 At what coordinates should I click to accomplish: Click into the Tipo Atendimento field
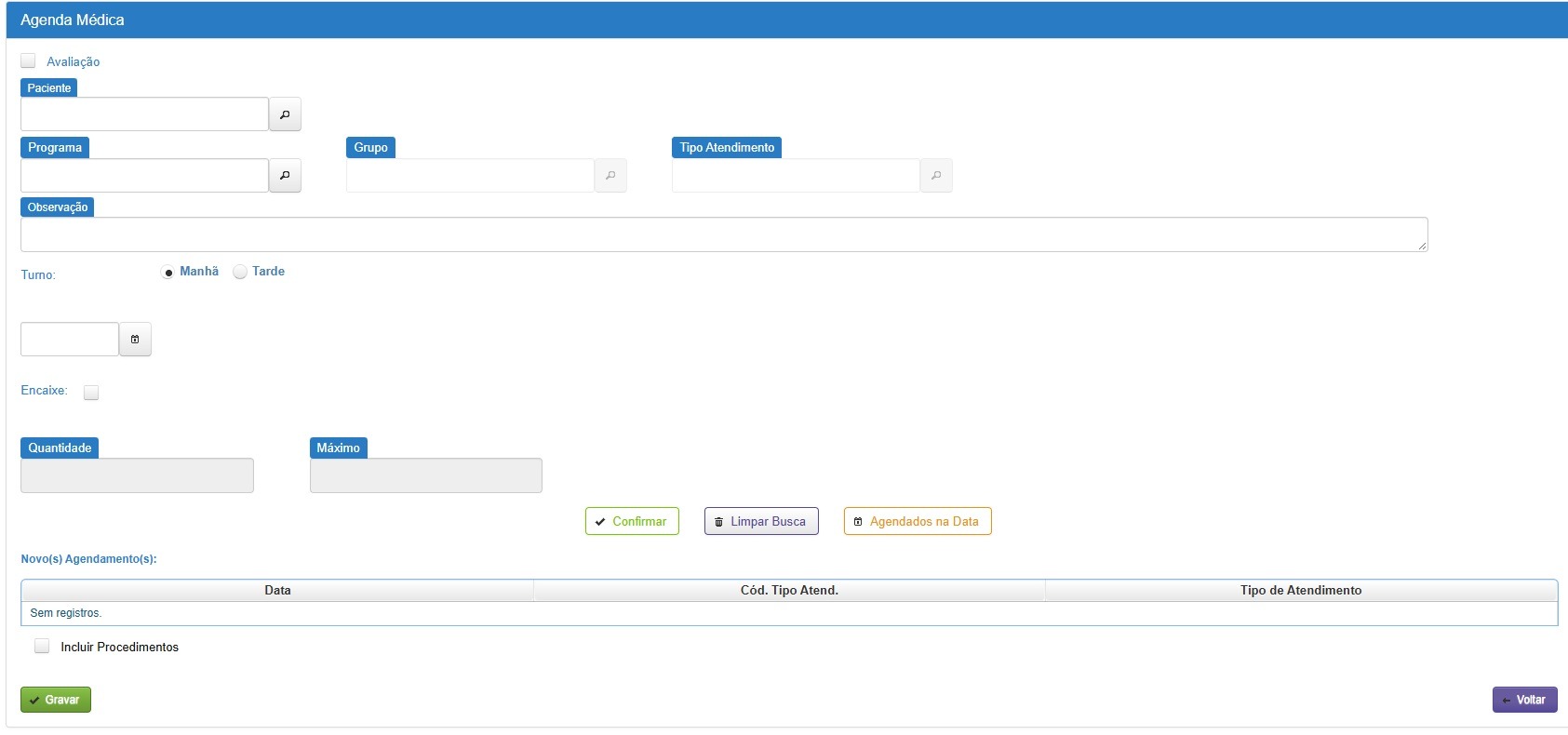(x=796, y=175)
